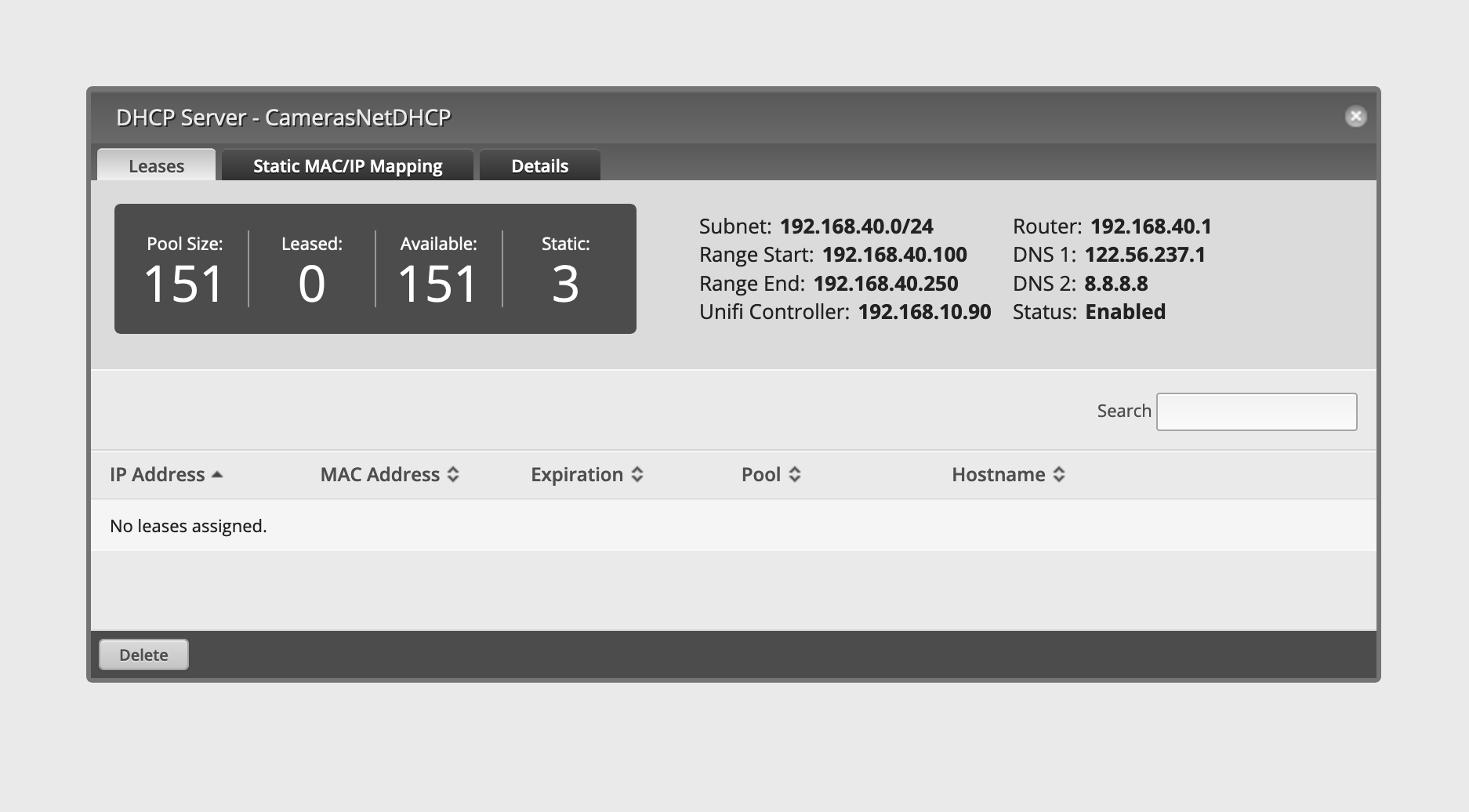The image size is (1469, 812).
Task: Select the Static count 3
Action: click(565, 283)
